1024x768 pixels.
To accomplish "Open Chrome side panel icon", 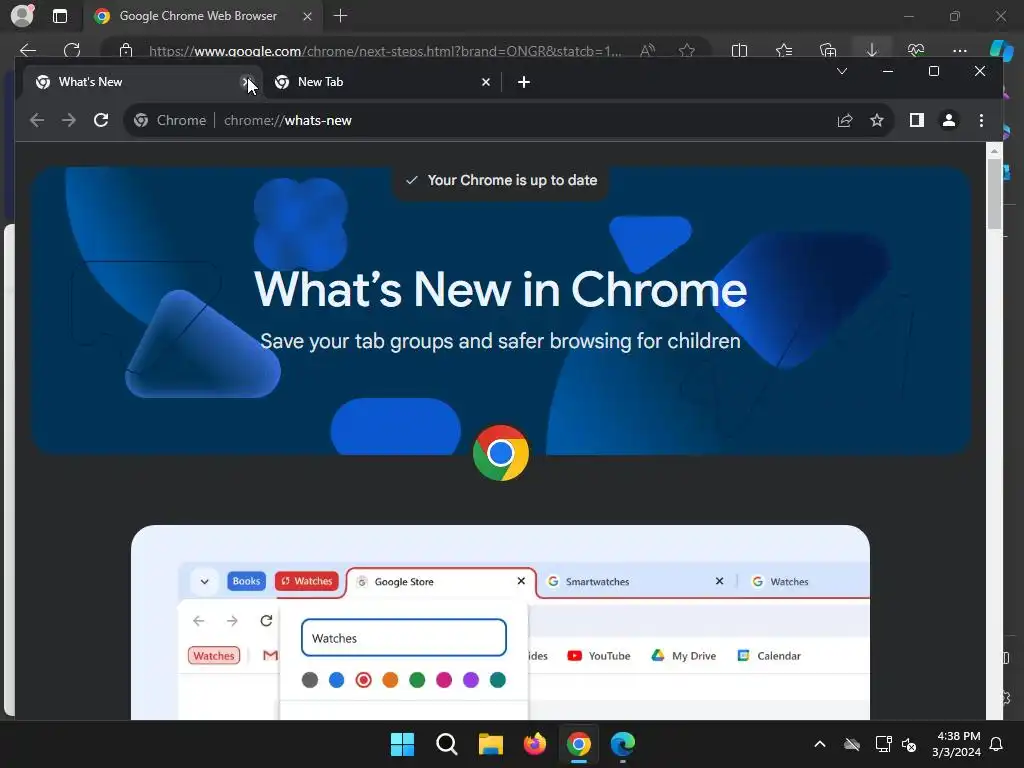I will [x=916, y=120].
